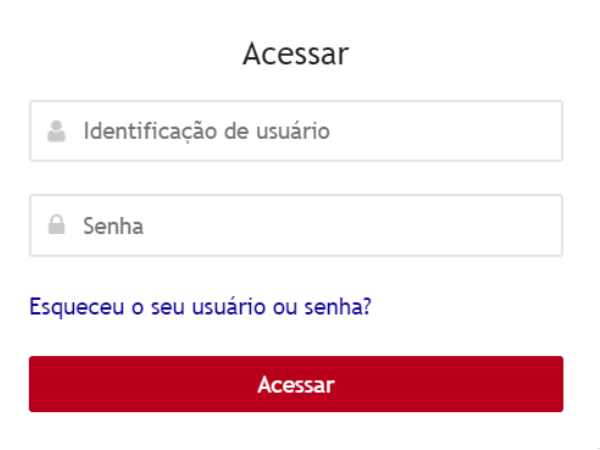Select the Acessar title above the form
The image size is (600, 450).
click(x=296, y=54)
